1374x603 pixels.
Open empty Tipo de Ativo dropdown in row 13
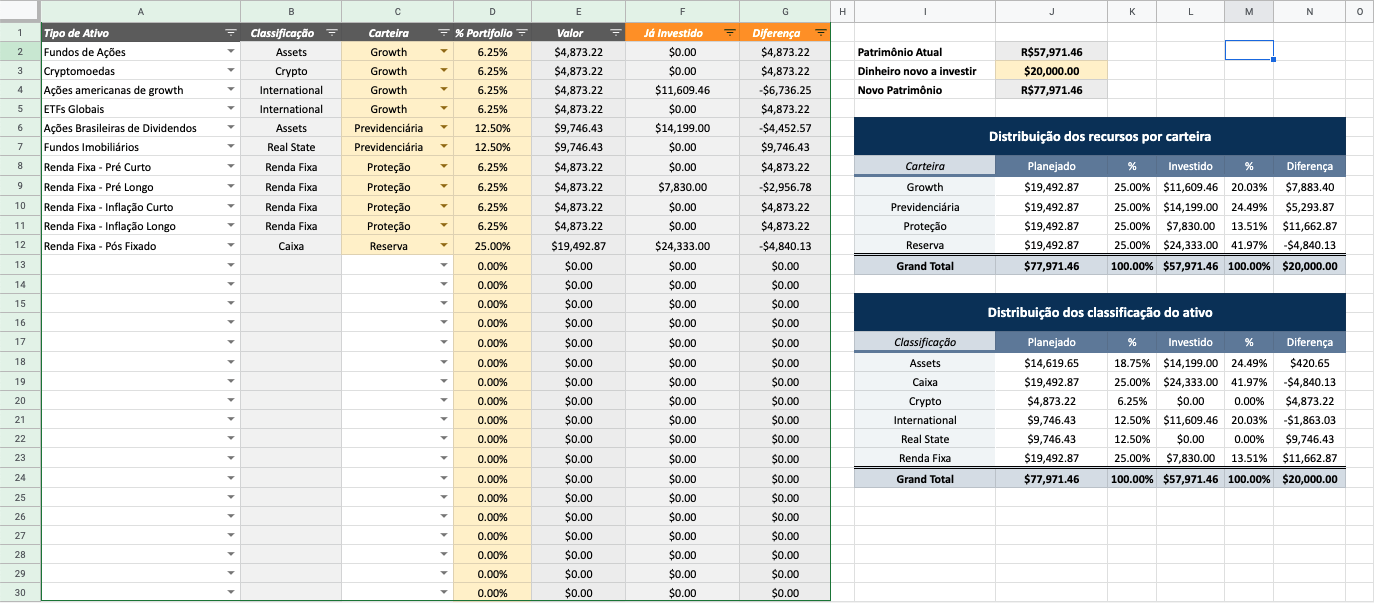[x=231, y=266]
